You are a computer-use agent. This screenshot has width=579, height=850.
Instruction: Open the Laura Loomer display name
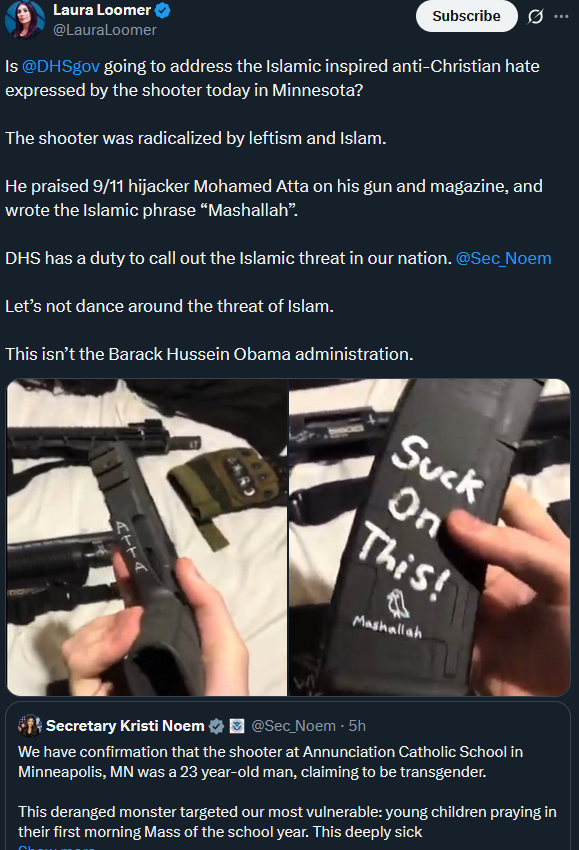(102, 10)
